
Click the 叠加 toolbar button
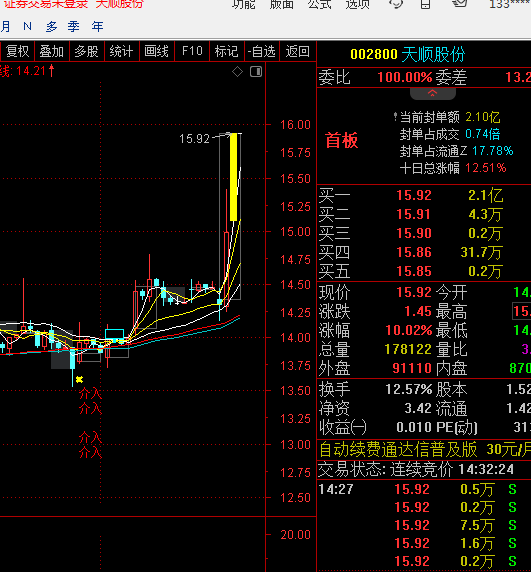pyautogui.click(x=52, y=51)
